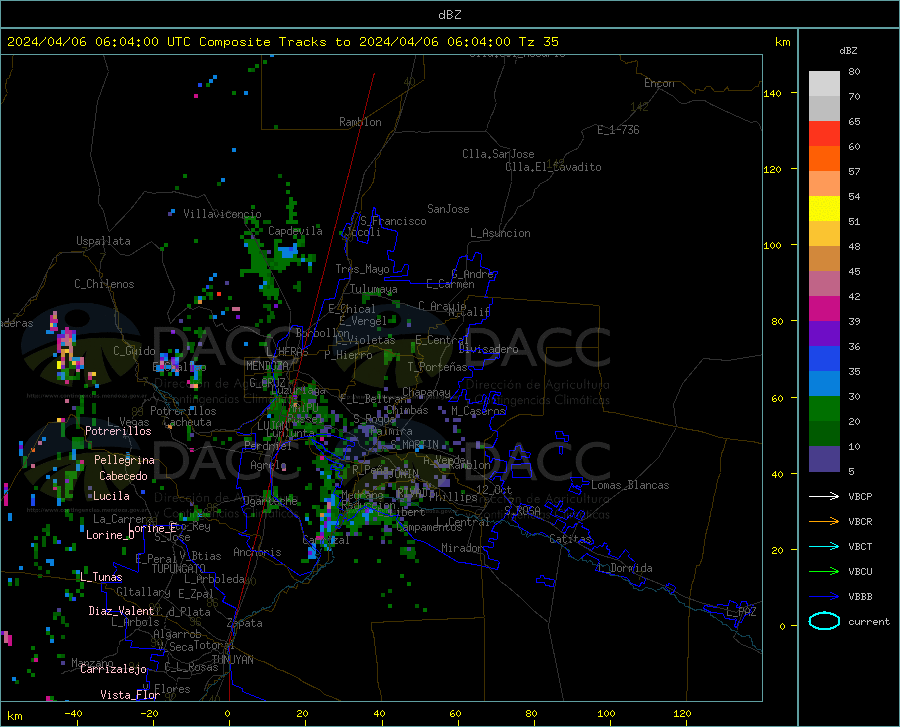Click the Divisadero map label
Screen dimensions: 900x727
488,349
